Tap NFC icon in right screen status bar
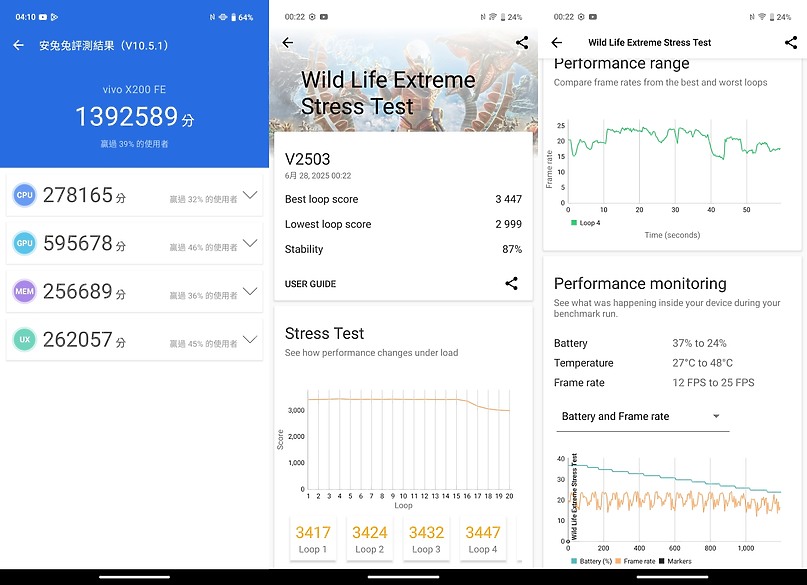The height and width of the screenshot is (585, 807). tap(752, 17)
